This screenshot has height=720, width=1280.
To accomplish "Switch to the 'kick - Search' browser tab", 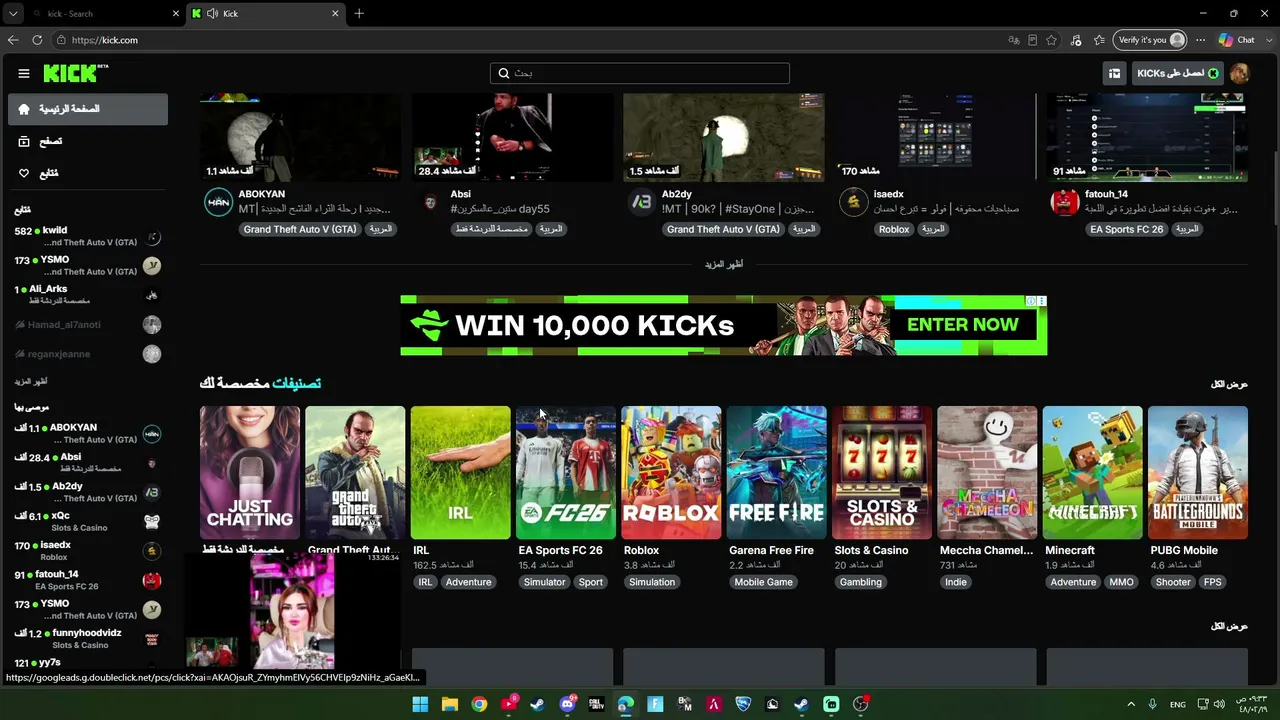I will 105,14.
